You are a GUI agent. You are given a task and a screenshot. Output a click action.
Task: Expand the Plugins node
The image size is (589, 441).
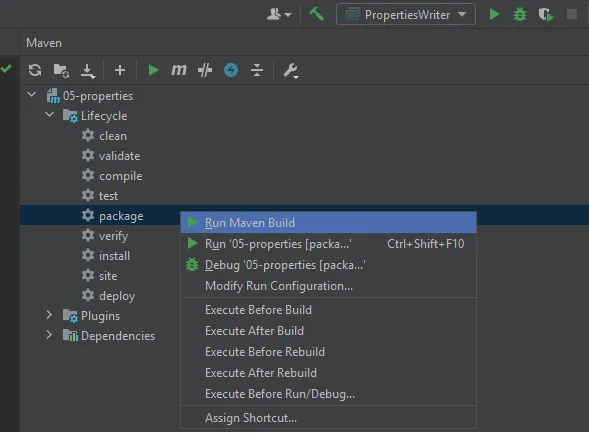click(49, 315)
